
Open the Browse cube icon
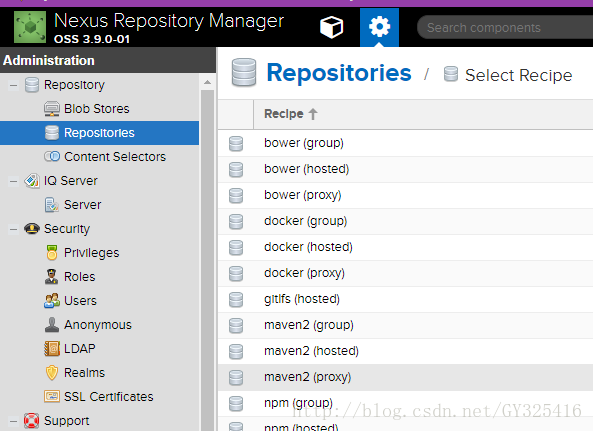click(331, 27)
